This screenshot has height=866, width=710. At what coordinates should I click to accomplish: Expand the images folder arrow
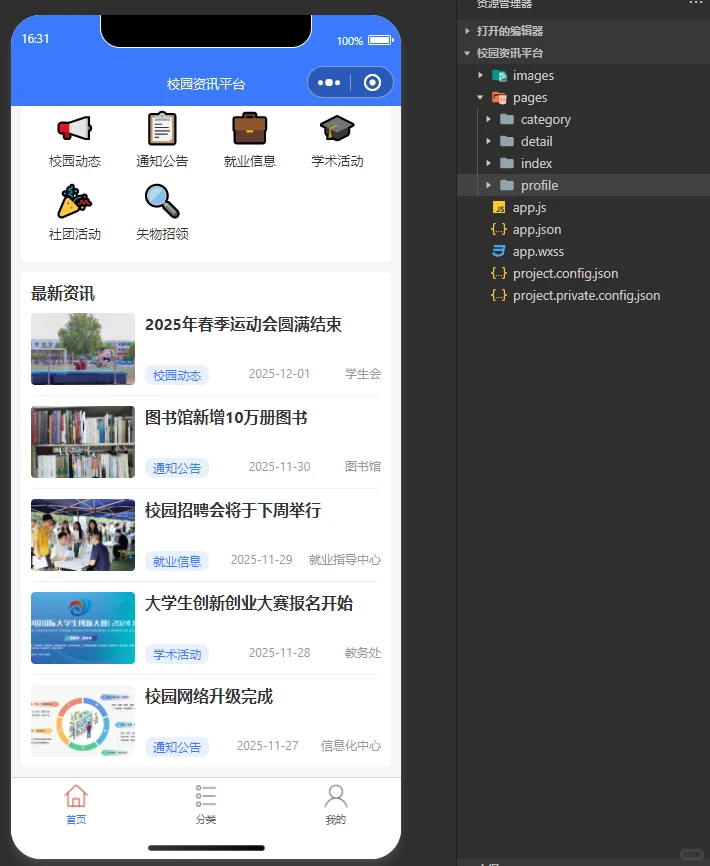pos(480,75)
